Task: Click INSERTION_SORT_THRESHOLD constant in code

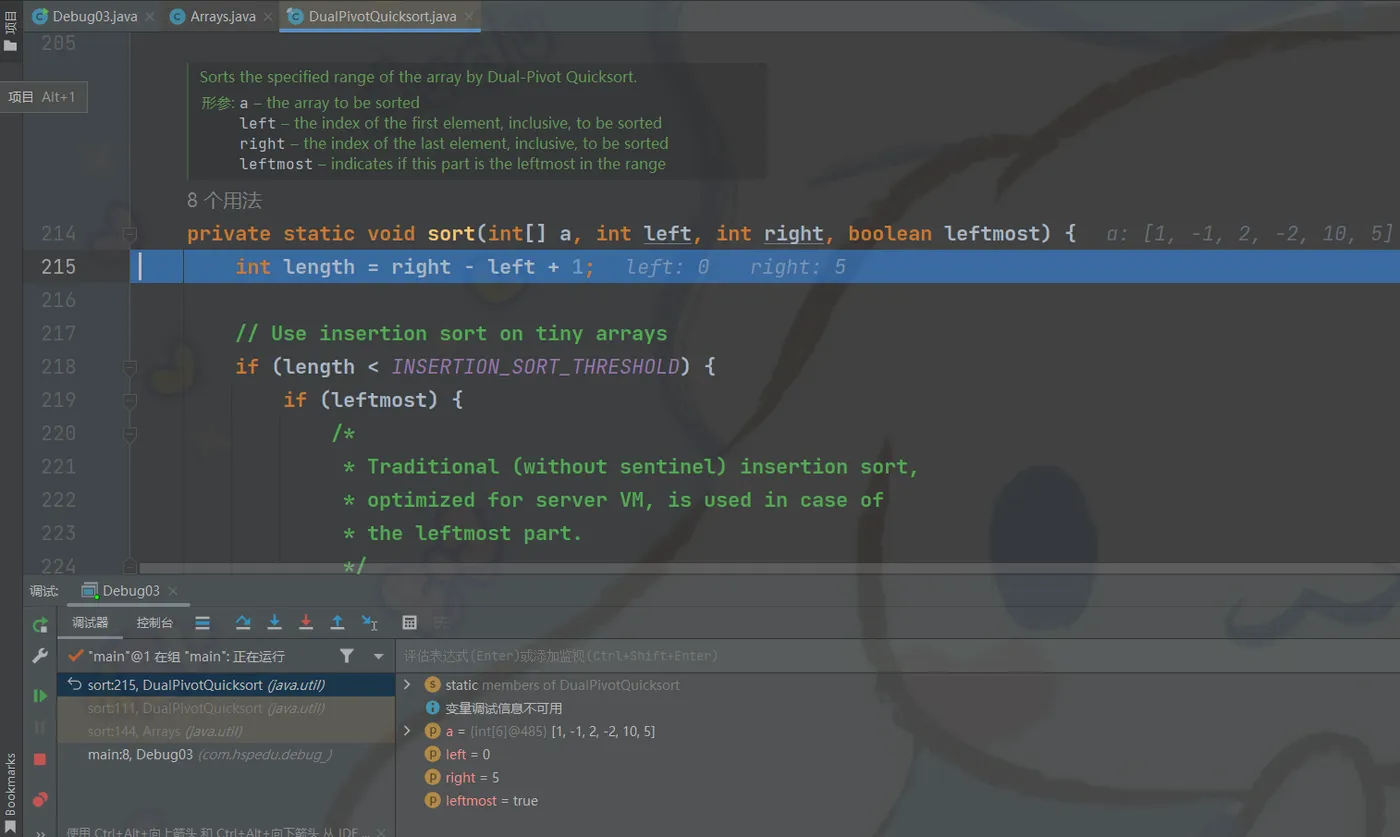Action: tap(535, 367)
